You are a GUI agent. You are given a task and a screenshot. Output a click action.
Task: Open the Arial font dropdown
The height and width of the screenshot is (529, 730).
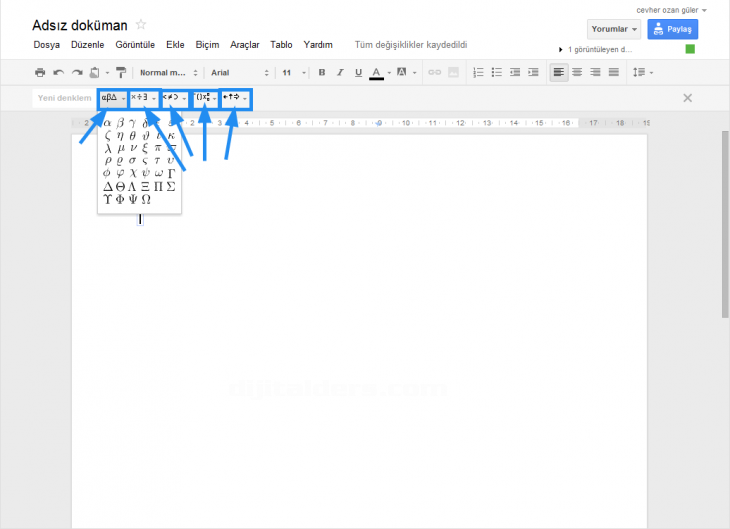[240, 73]
